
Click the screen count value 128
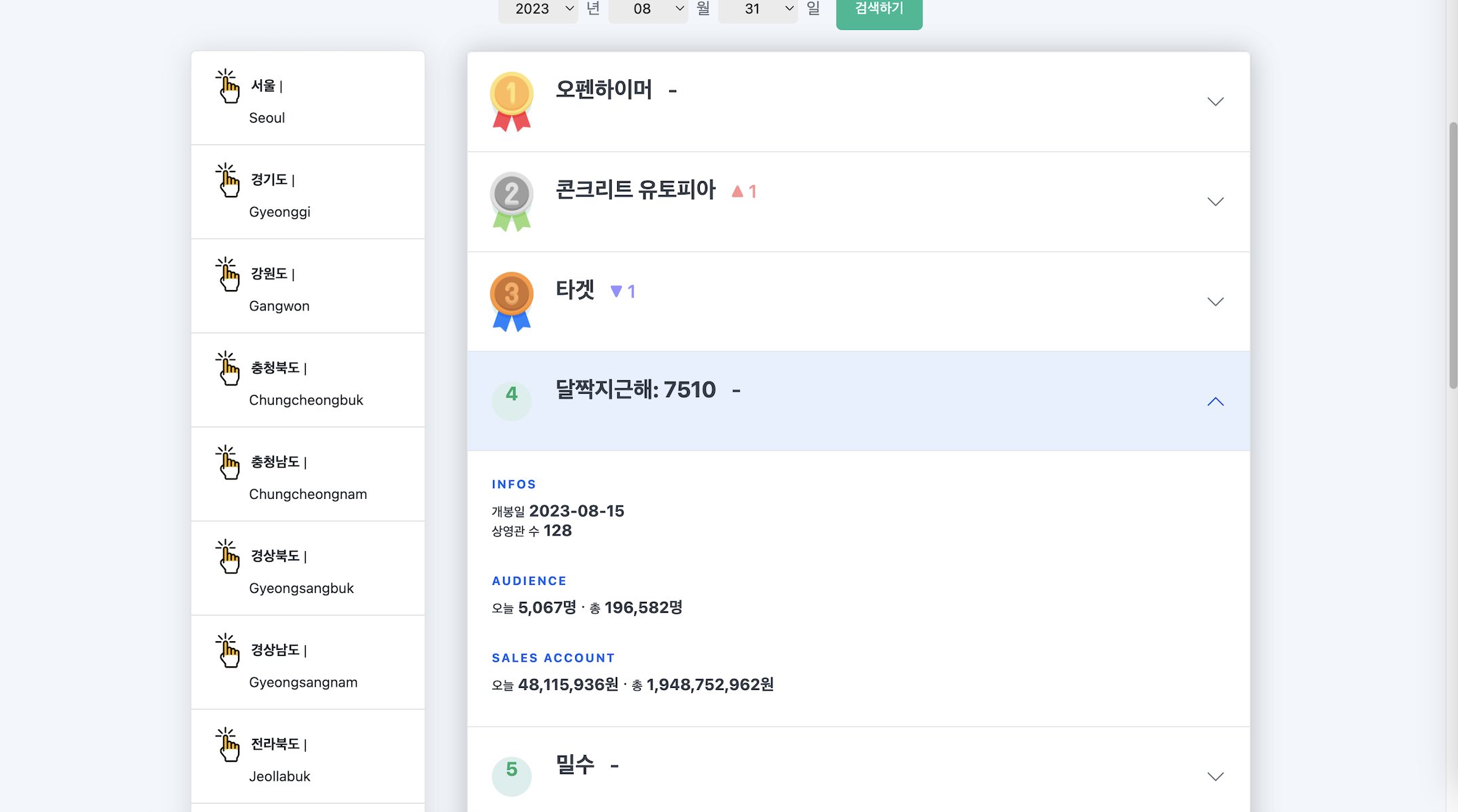point(557,531)
